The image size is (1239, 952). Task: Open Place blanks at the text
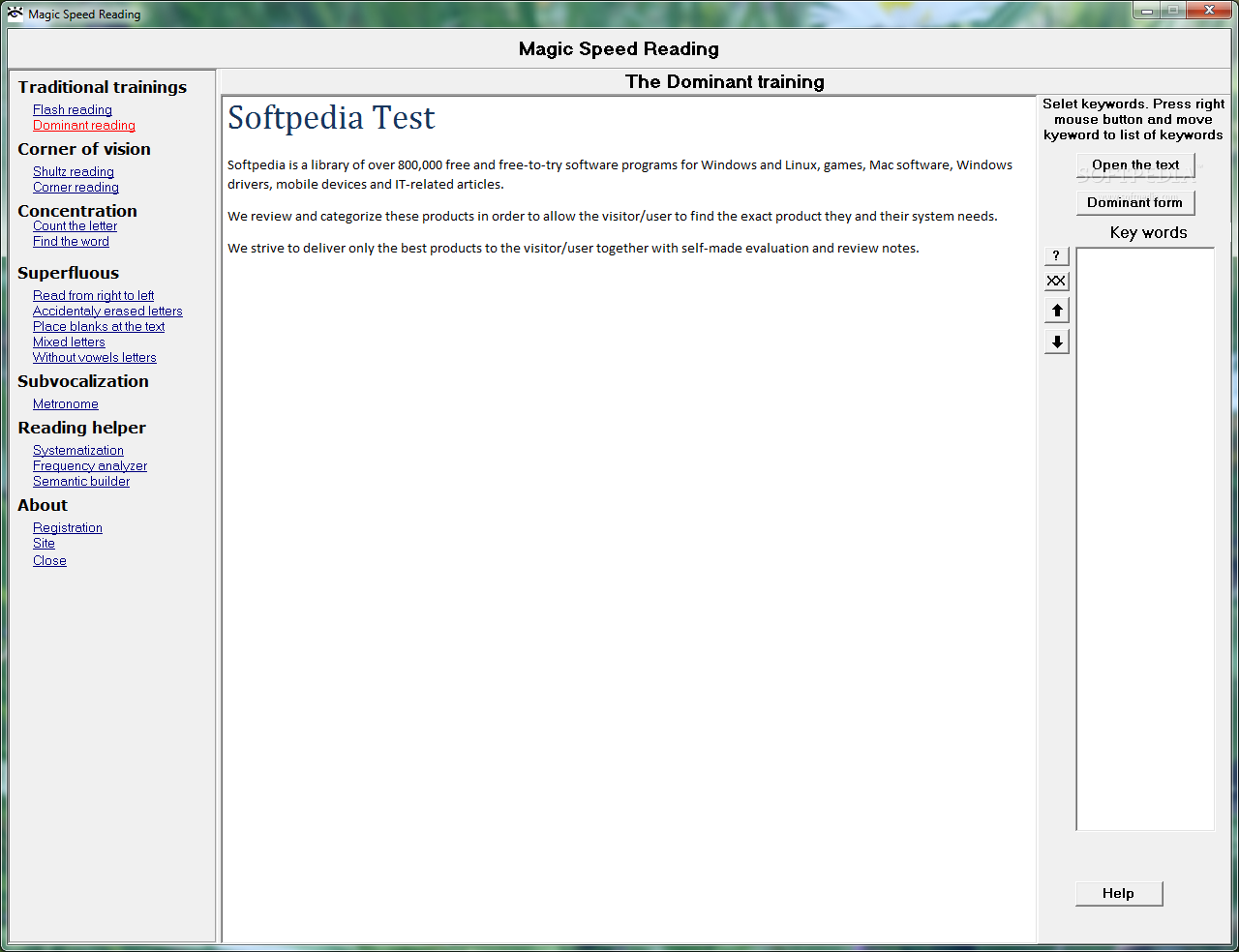(99, 327)
